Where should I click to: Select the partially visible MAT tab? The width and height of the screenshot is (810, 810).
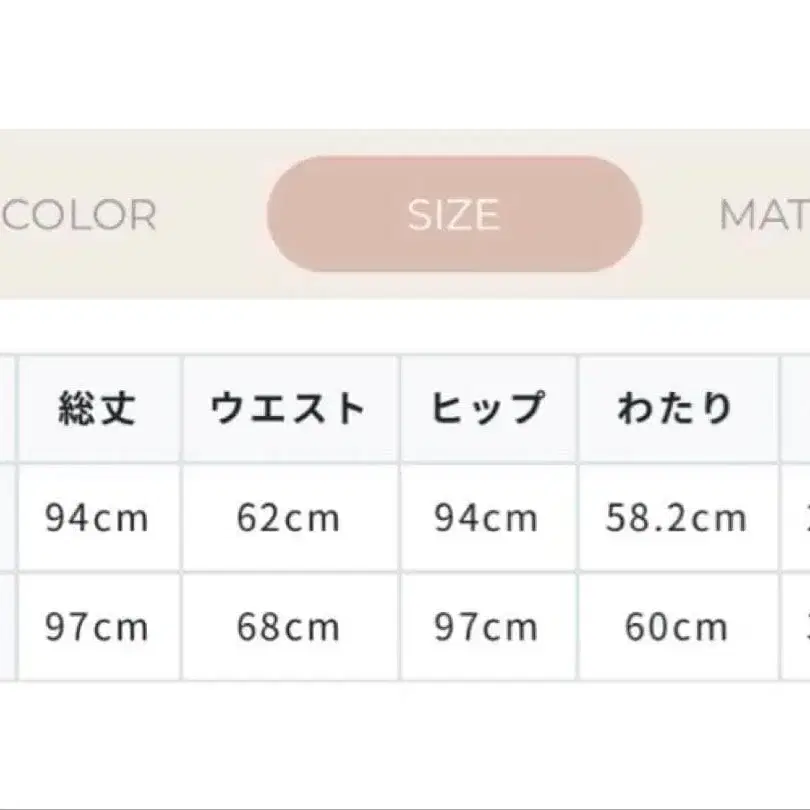764,215
